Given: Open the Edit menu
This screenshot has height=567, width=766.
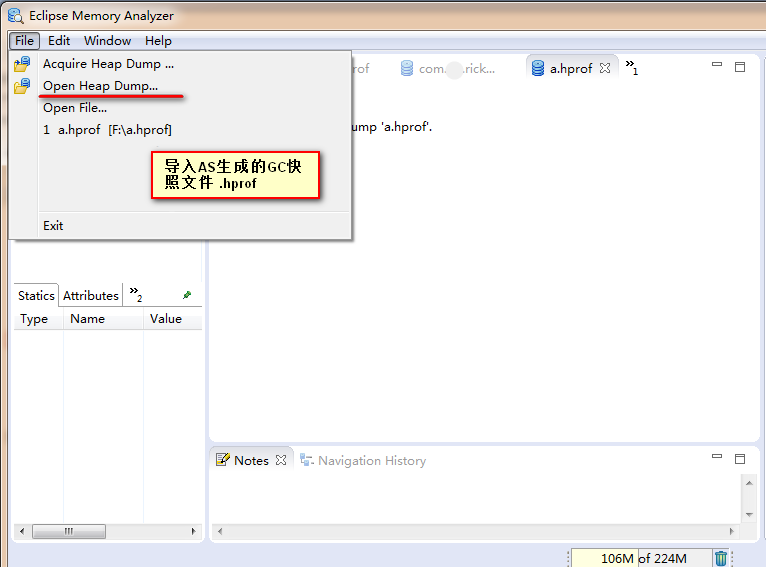Looking at the screenshot, I should click(x=59, y=41).
